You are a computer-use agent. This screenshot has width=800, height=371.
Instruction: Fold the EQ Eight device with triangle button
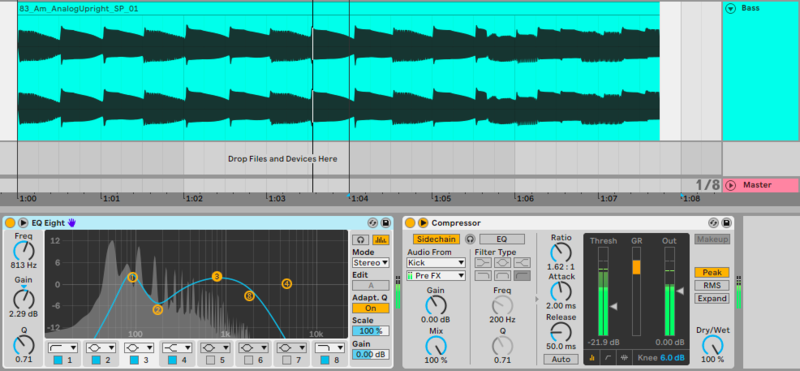point(23,223)
